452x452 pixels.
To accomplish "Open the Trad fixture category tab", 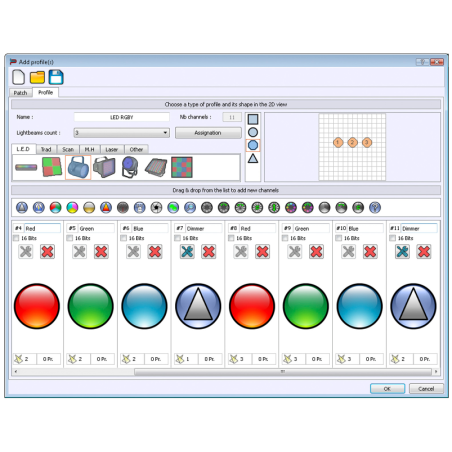I will pos(46,149).
